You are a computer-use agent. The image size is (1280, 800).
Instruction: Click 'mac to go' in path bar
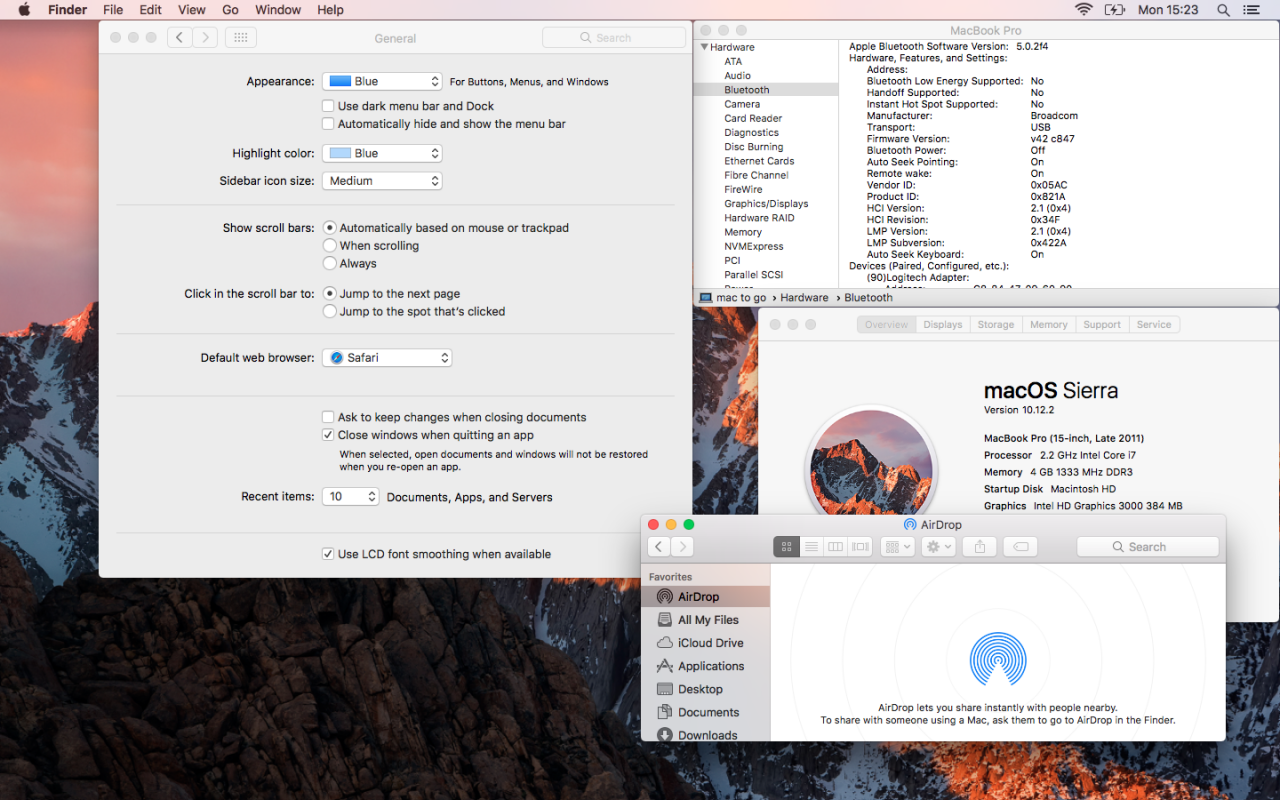coord(741,298)
